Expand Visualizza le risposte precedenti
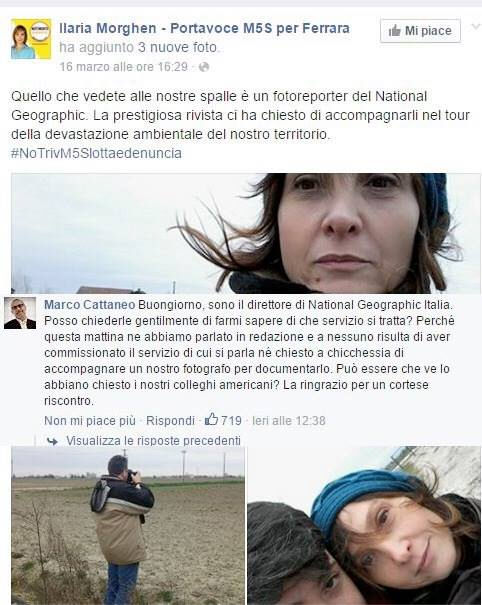The image size is (482, 605). (153, 441)
